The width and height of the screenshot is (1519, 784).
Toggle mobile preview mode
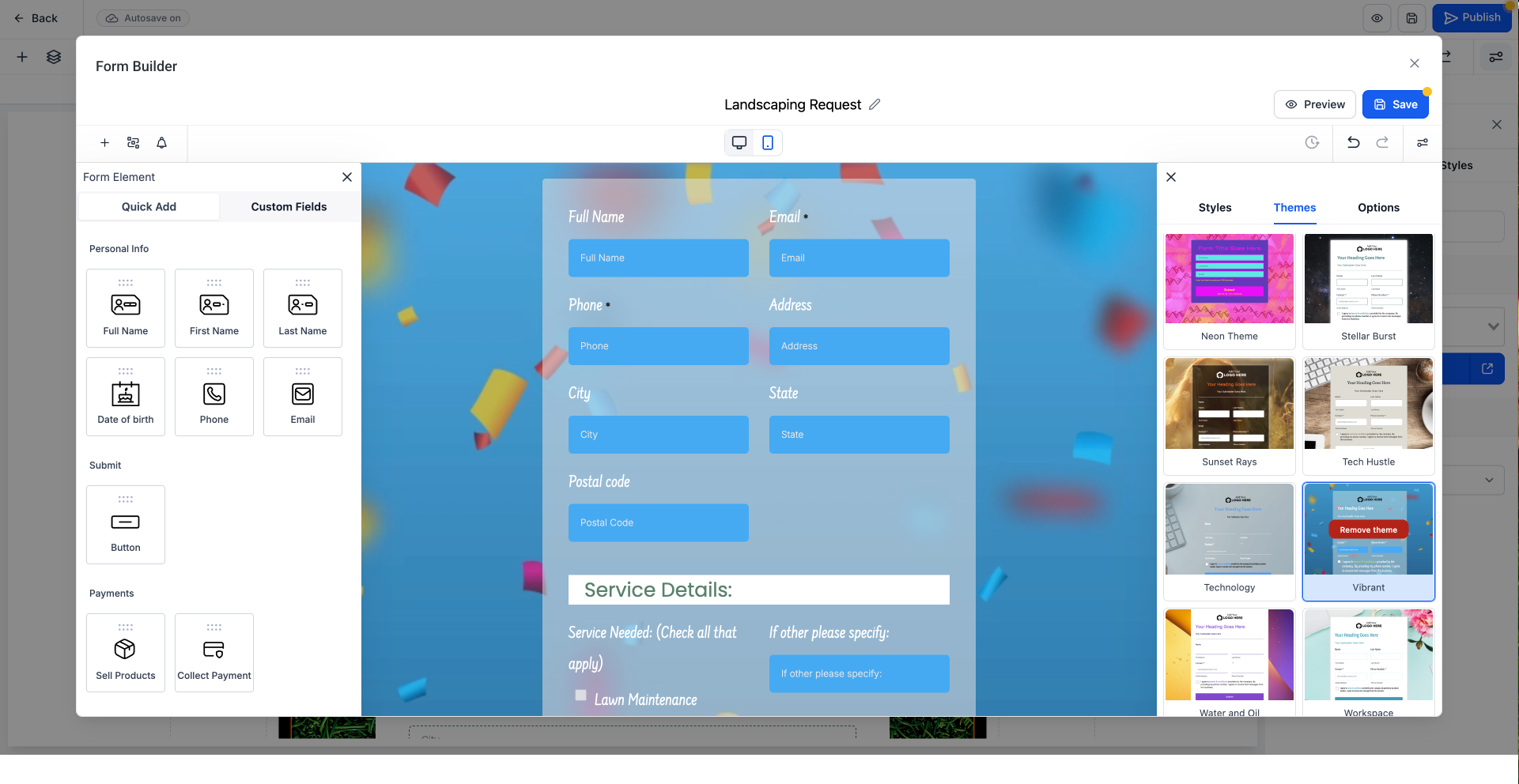point(766,142)
